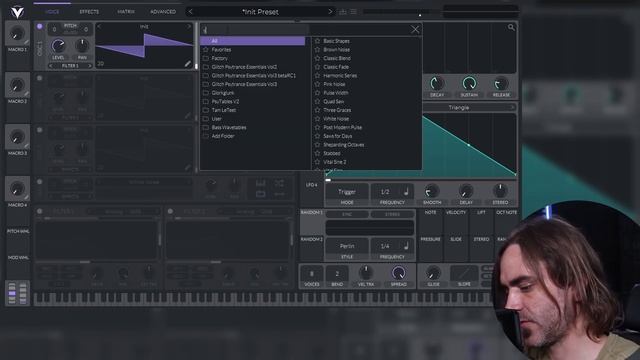640x360 pixels.
Task: Star the Vital Sine 2 wavetable
Action: pyautogui.click(x=317, y=162)
